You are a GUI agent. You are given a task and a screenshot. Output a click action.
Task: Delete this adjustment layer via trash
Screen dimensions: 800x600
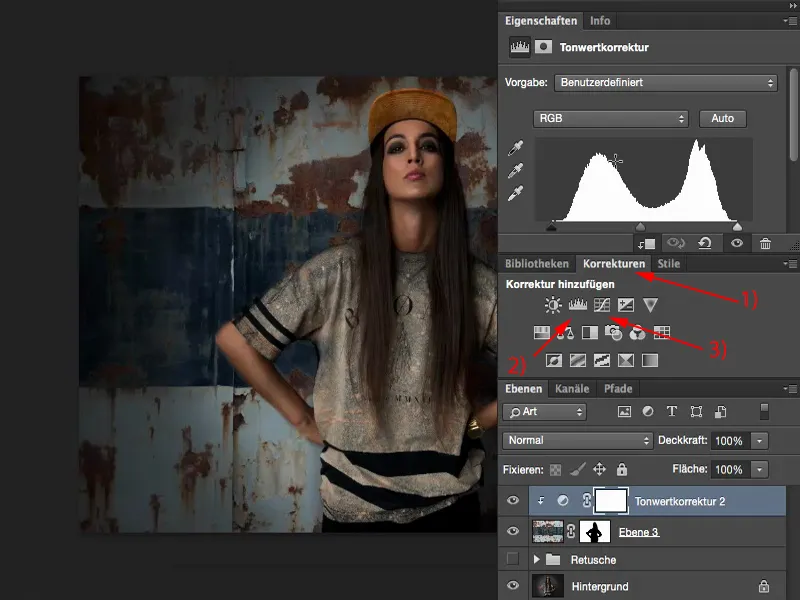(x=765, y=243)
